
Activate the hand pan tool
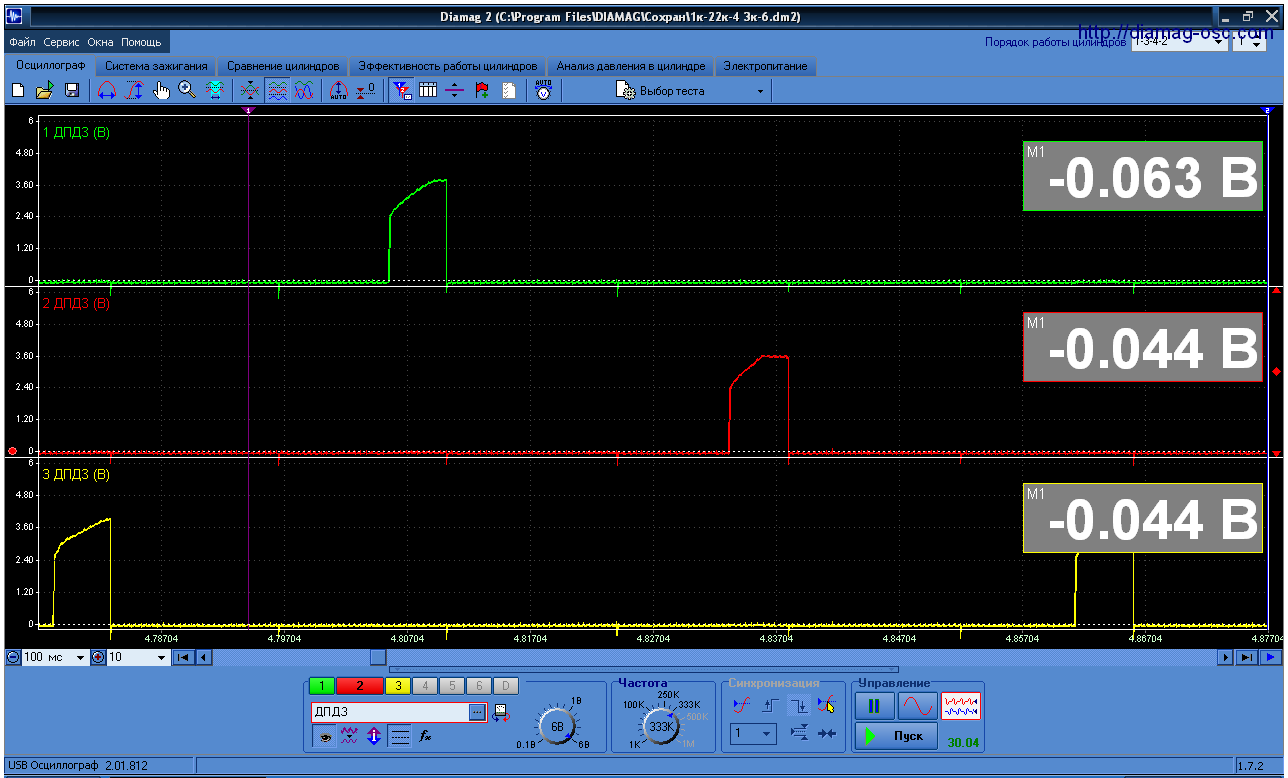pyautogui.click(x=161, y=91)
